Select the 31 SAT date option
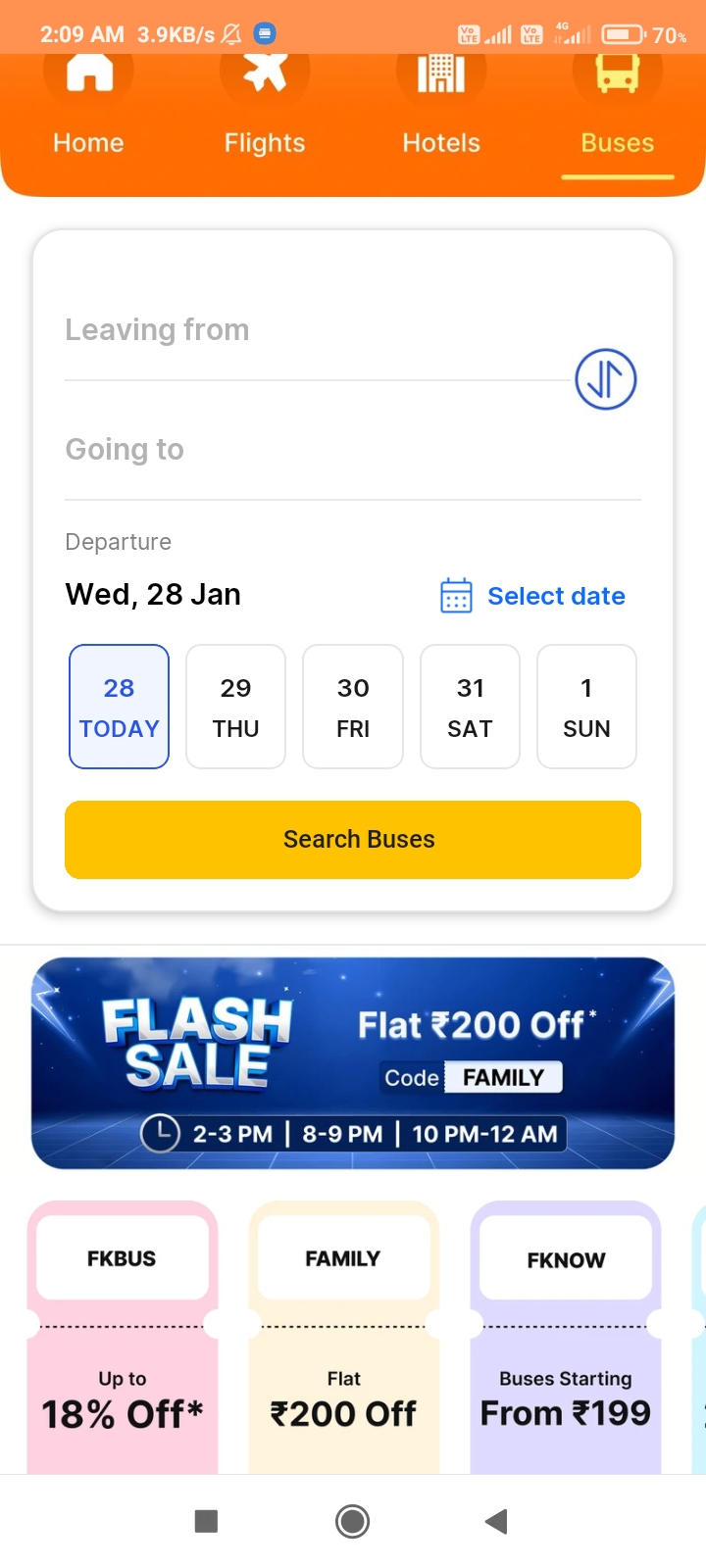 coord(470,706)
